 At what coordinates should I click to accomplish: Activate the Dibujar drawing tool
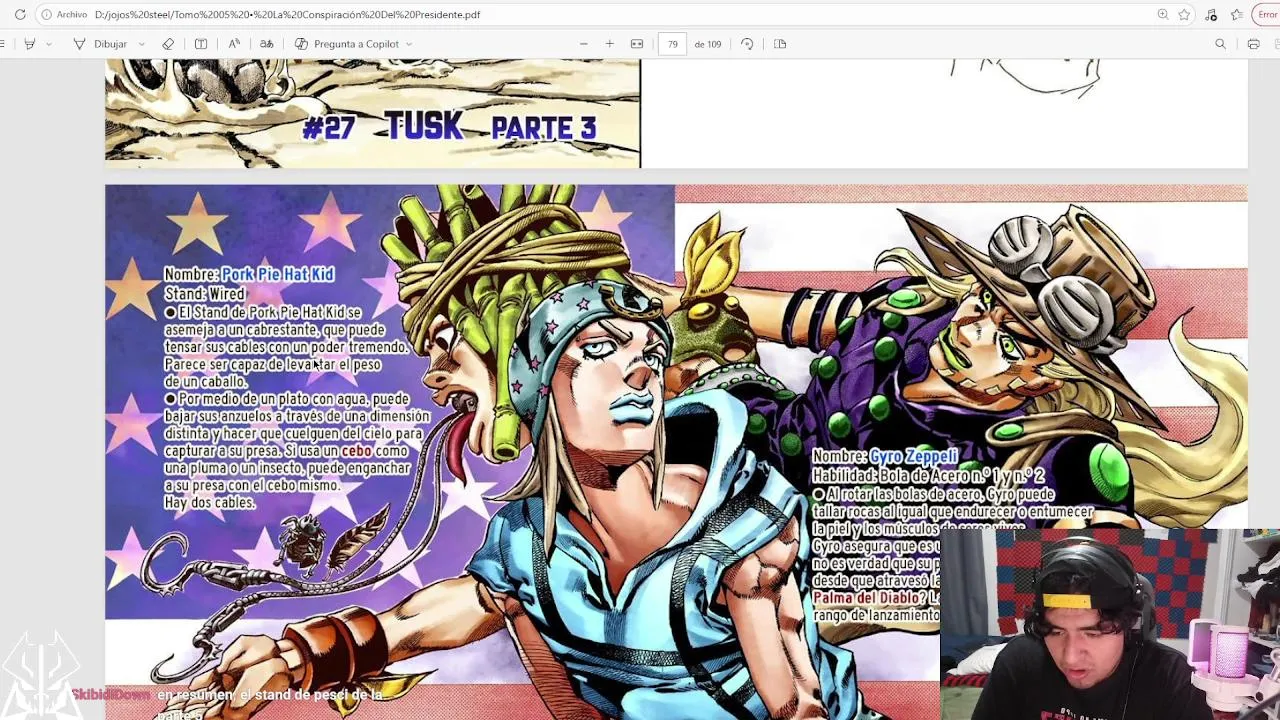pyautogui.click(x=100, y=44)
